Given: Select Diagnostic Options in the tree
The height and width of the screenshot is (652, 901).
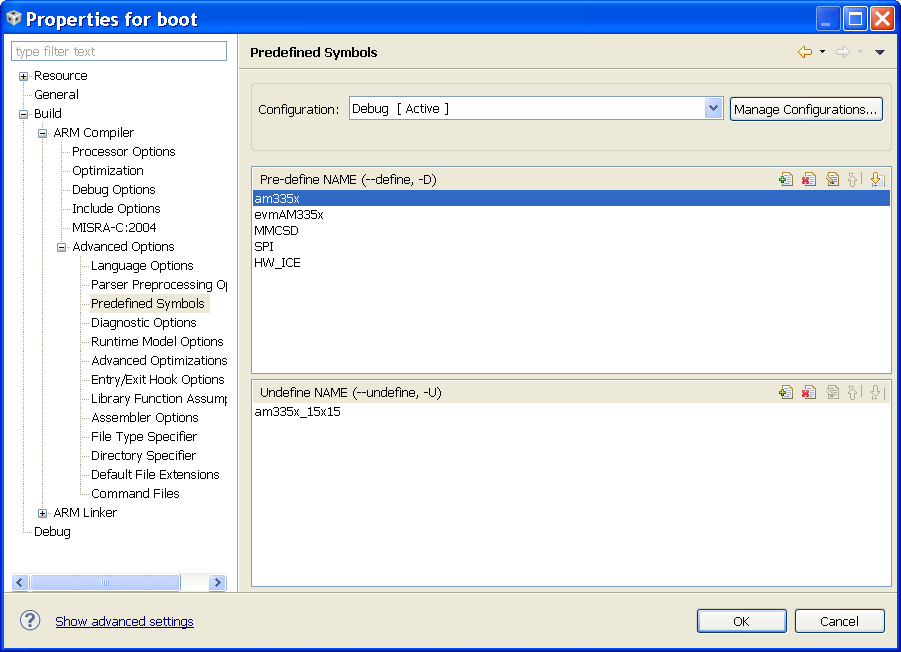Looking at the screenshot, I should (143, 323).
